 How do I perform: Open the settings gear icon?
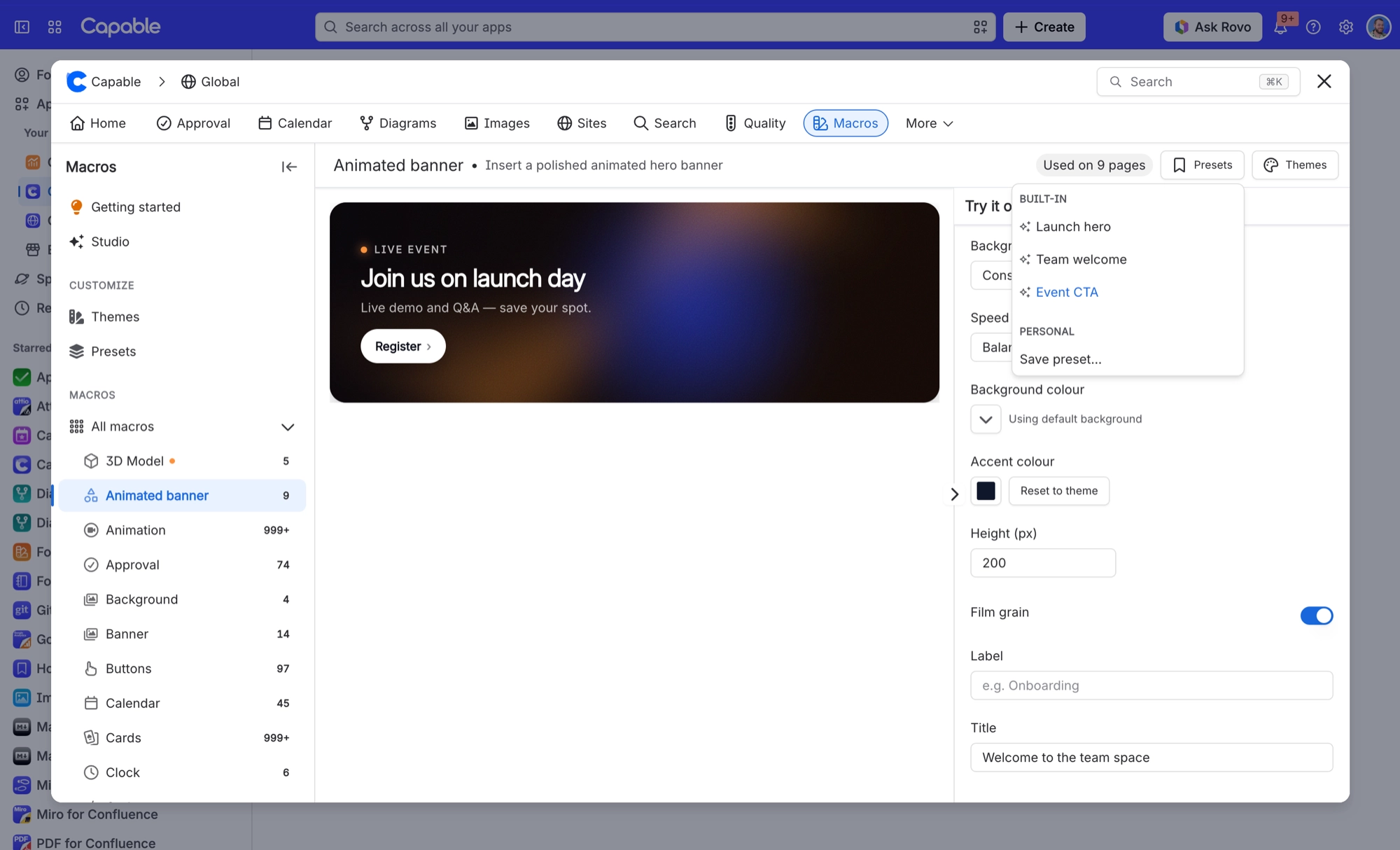click(x=1345, y=27)
